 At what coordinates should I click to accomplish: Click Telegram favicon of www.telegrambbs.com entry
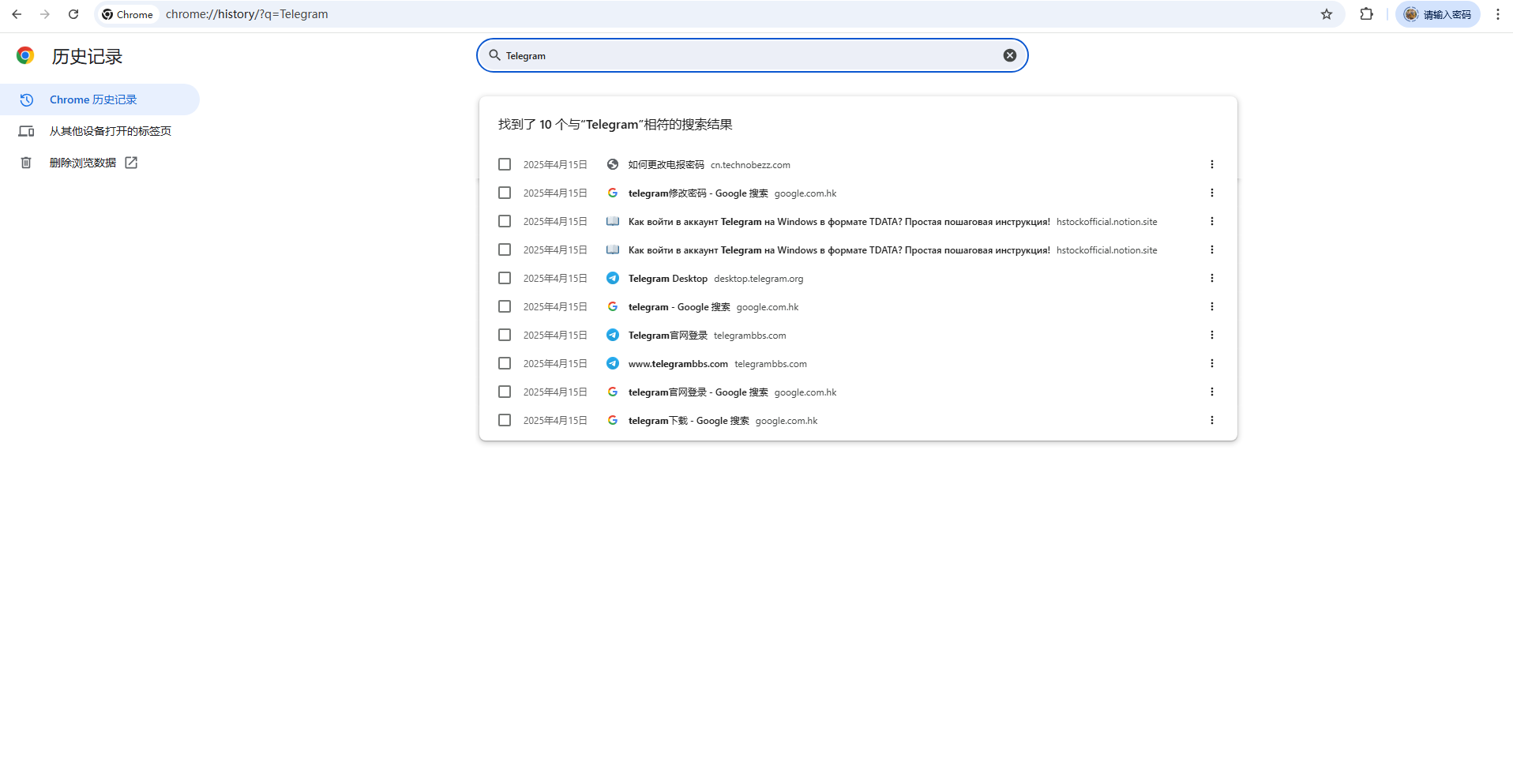tap(612, 363)
